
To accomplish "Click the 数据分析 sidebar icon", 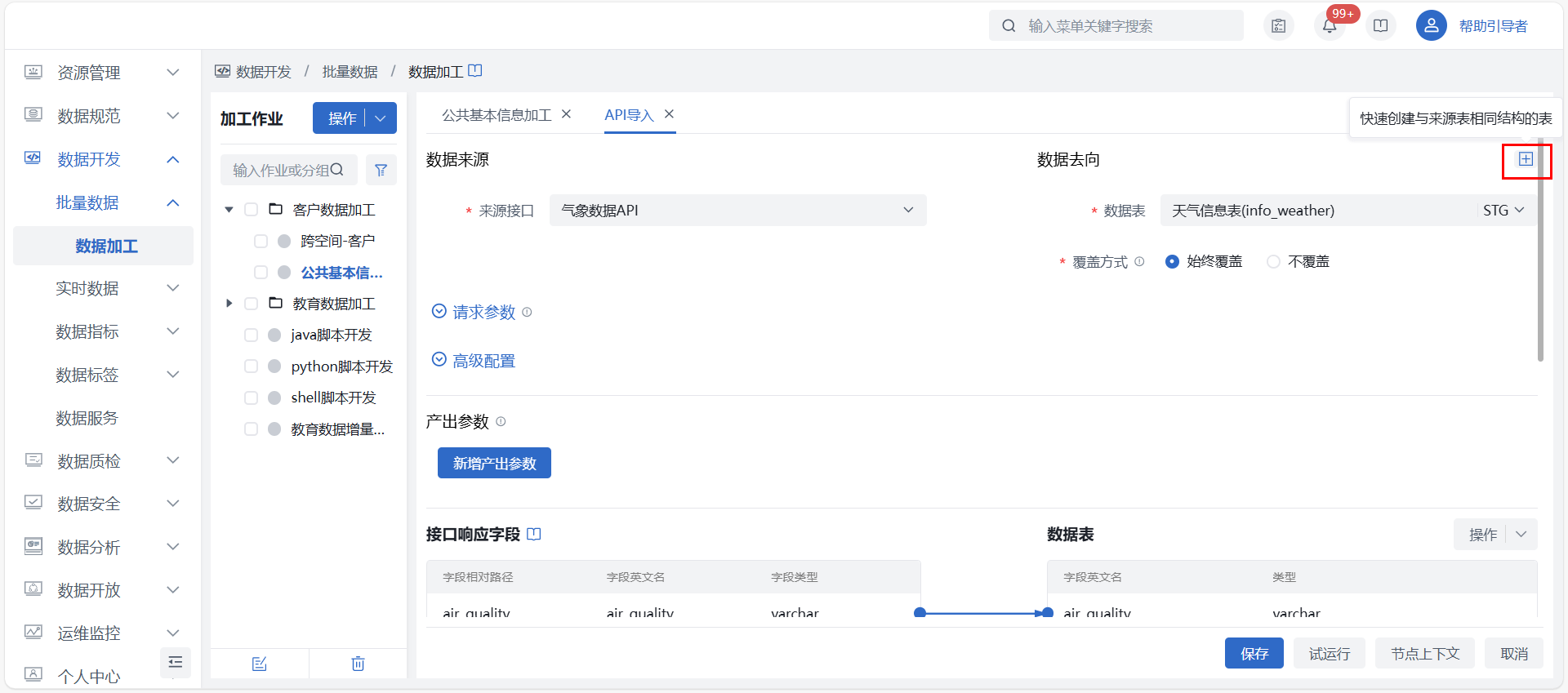I will tap(33, 546).
